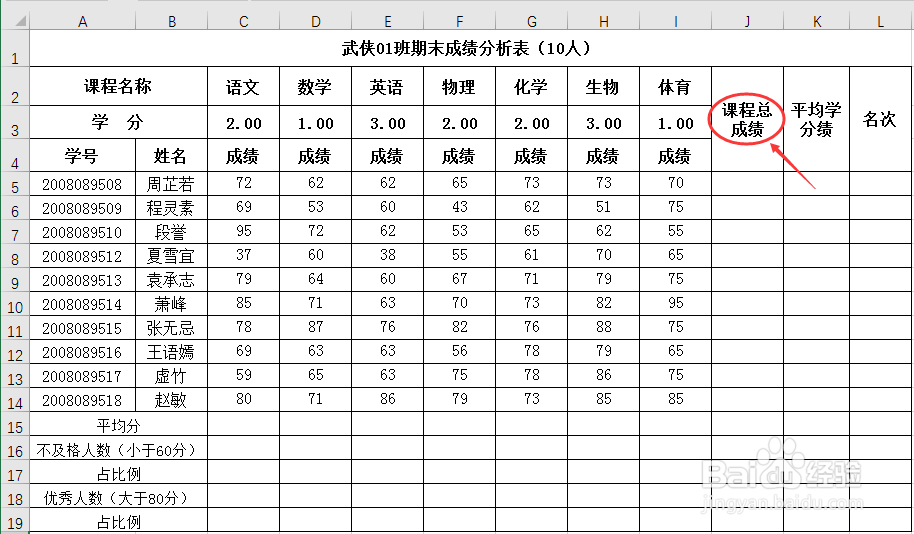The height and width of the screenshot is (534, 914).
Task: Click 萧峰's 体育 score 95
Action: click(676, 303)
